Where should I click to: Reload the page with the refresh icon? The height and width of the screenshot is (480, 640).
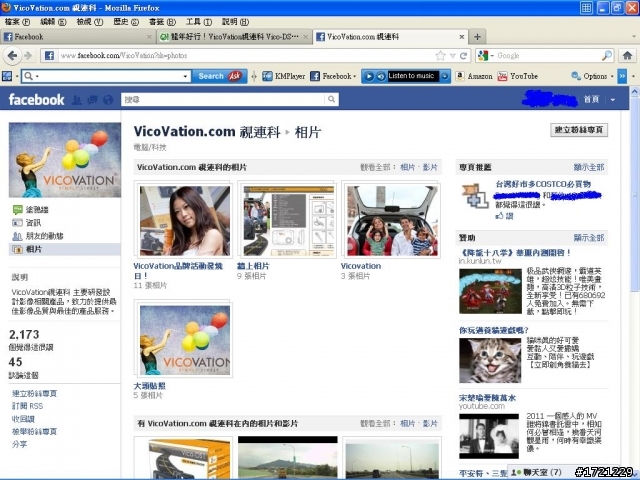pos(463,56)
